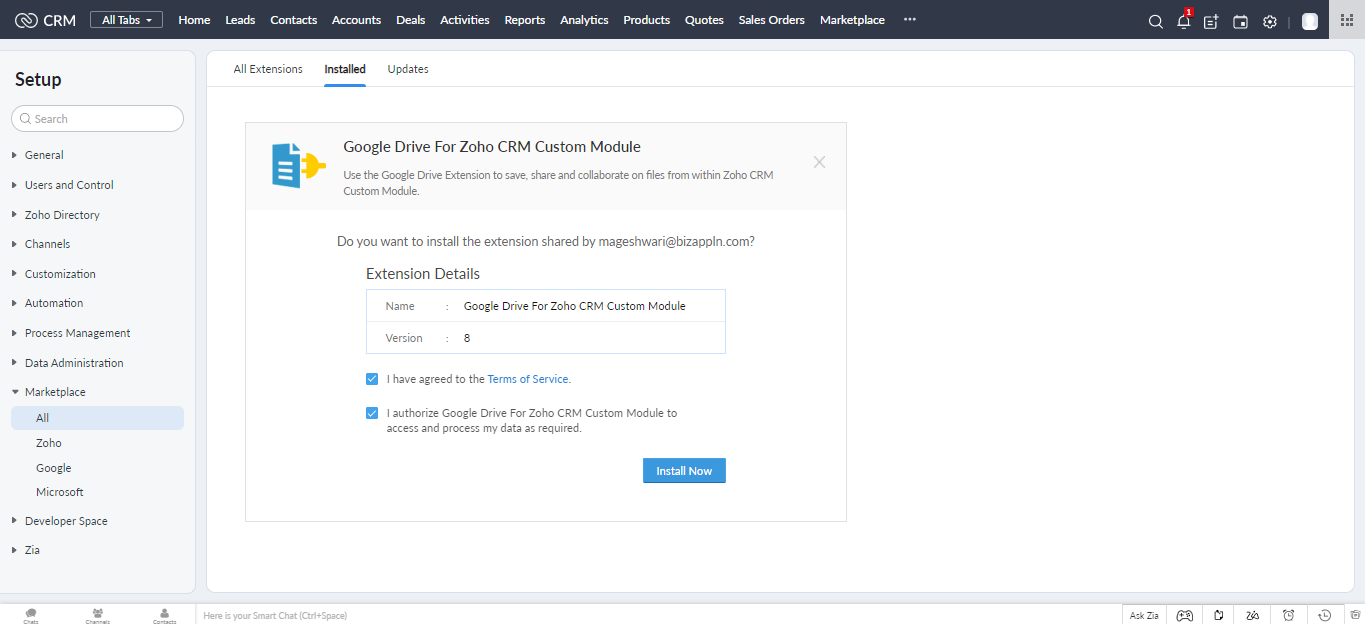Click the Install Now button
1365x624 pixels.
(x=684, y=471)
